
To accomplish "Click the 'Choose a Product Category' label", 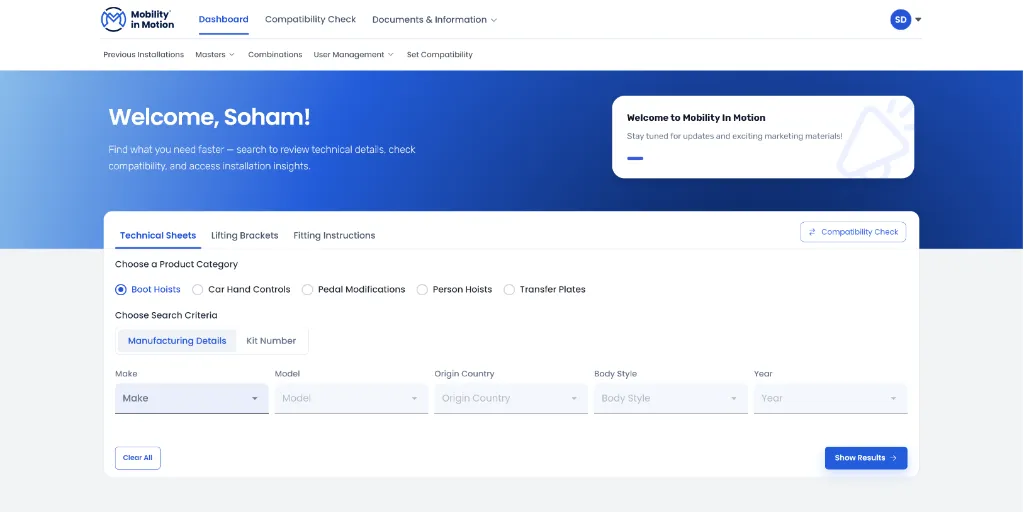I will pos(176,264).
